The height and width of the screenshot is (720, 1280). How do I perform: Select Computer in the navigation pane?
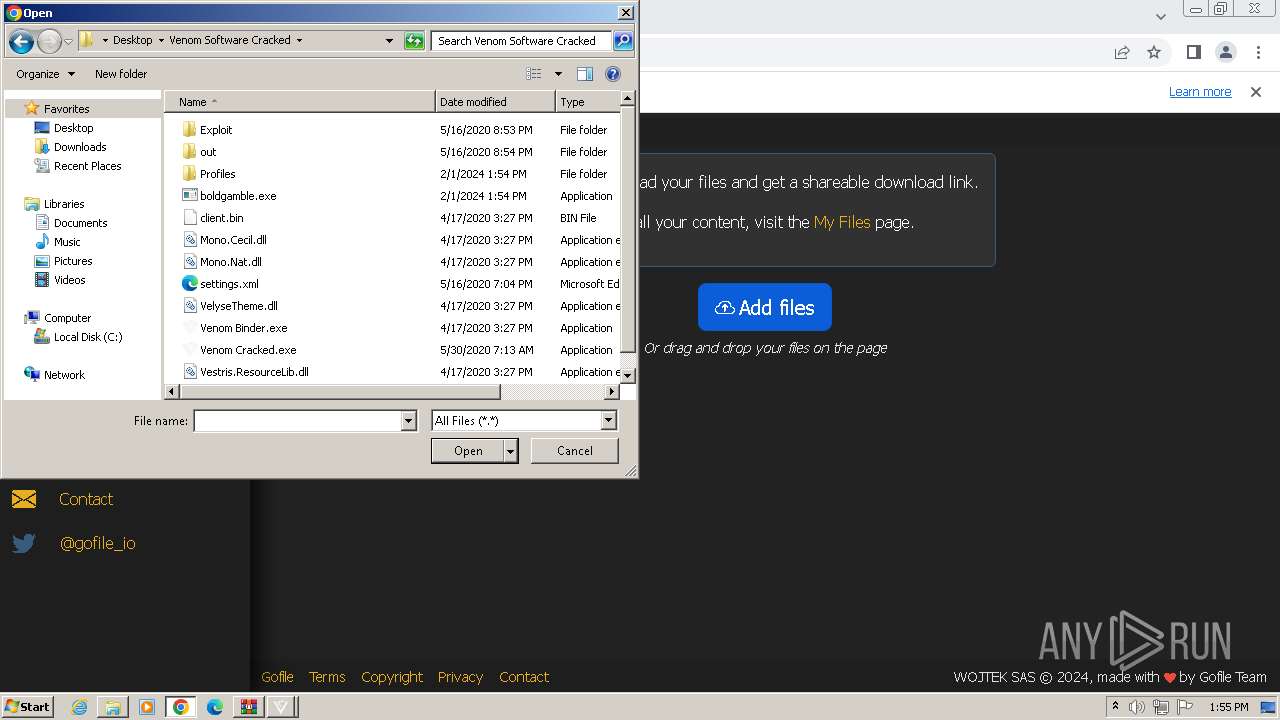click(x=67, y=318)
